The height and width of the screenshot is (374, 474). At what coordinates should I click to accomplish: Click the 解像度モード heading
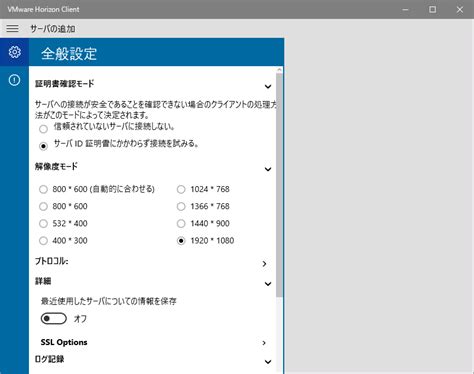pos(56,166)
